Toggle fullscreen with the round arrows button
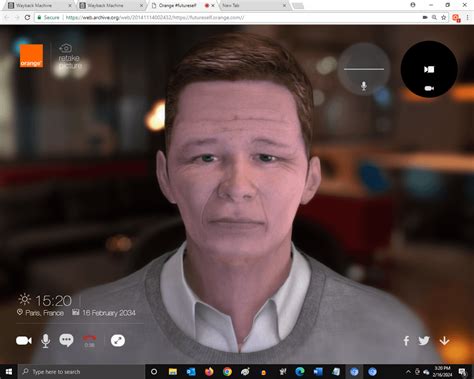474x379 pixels. 118,341
